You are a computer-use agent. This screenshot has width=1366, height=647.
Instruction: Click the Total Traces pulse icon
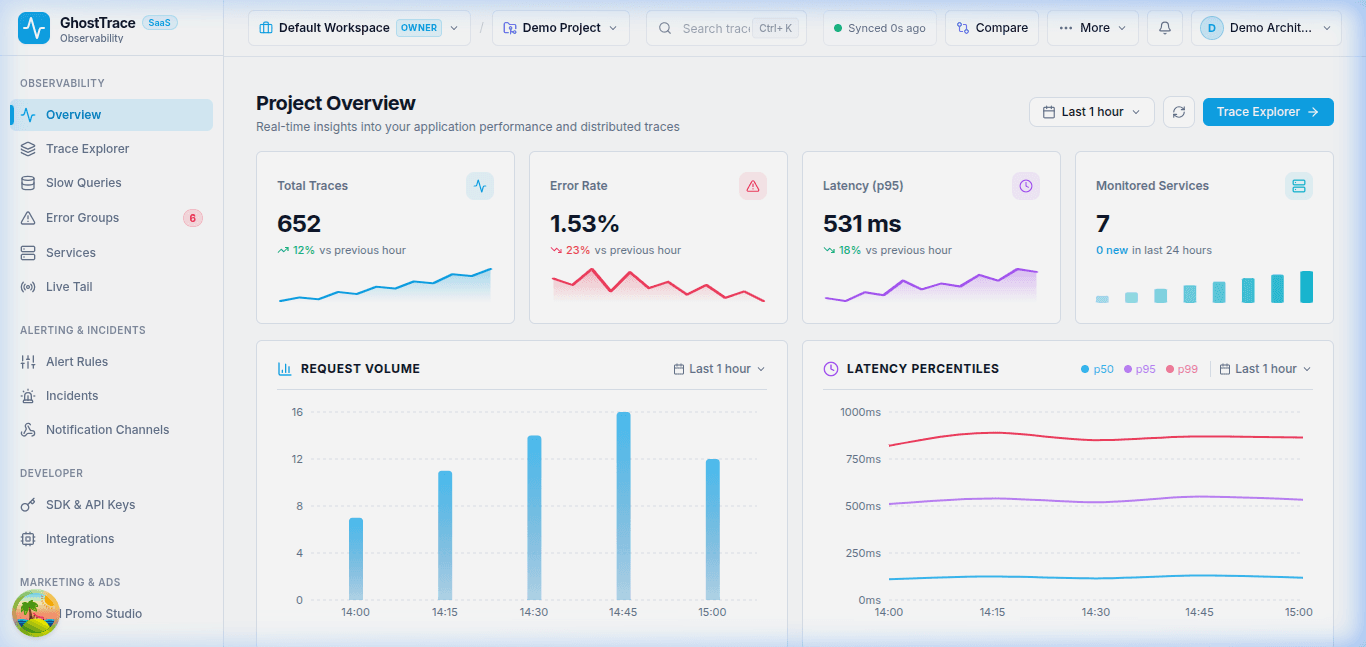480,186
